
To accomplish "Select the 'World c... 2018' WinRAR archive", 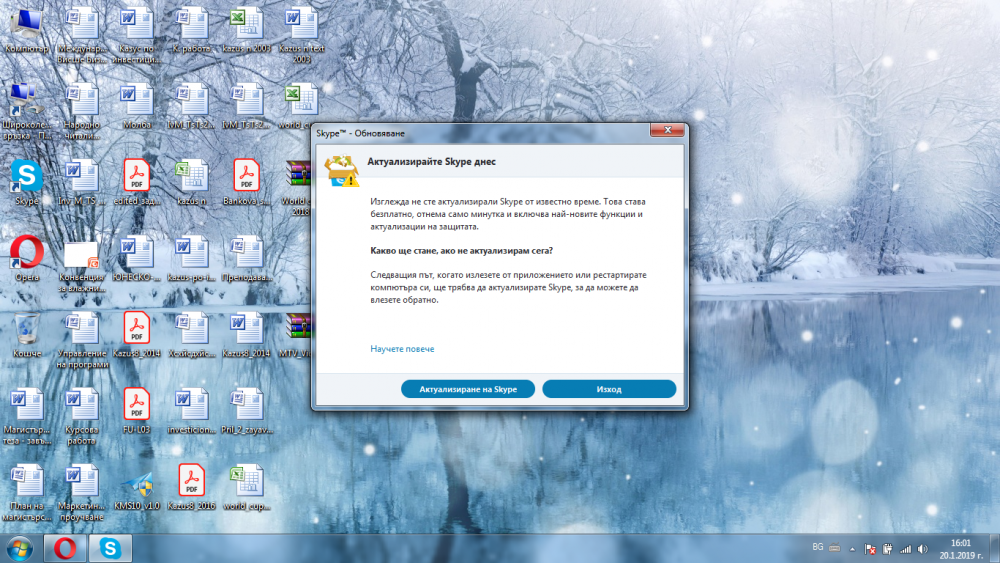I will point(298,188).
